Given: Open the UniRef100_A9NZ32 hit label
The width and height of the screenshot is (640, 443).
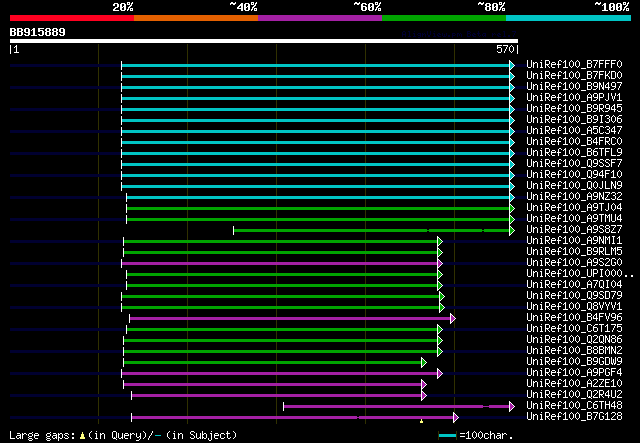Looking at the screenshot, I should tap(574, 197).
